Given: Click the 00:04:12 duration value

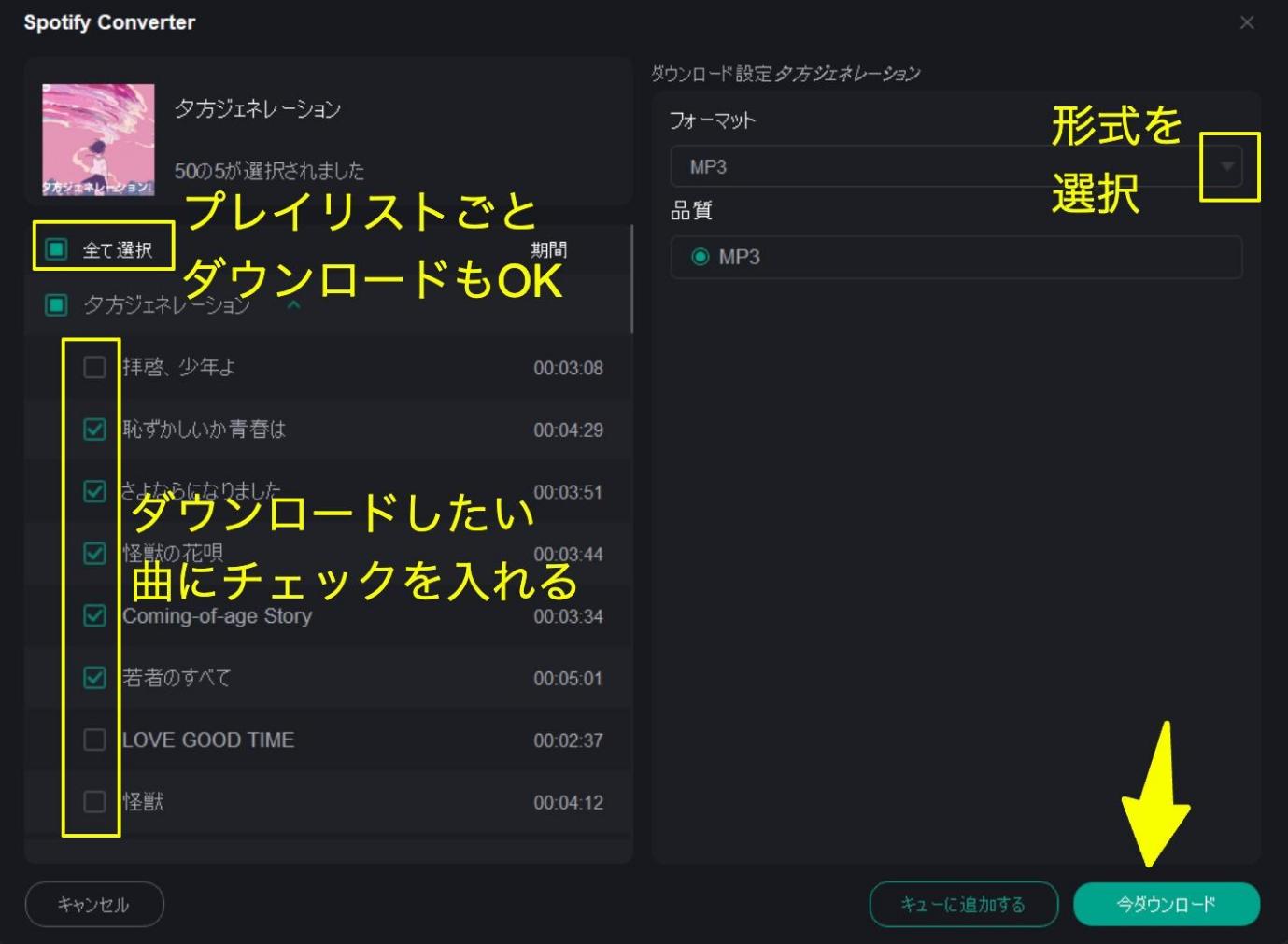Looking at the screenshot, I should 568,803.
